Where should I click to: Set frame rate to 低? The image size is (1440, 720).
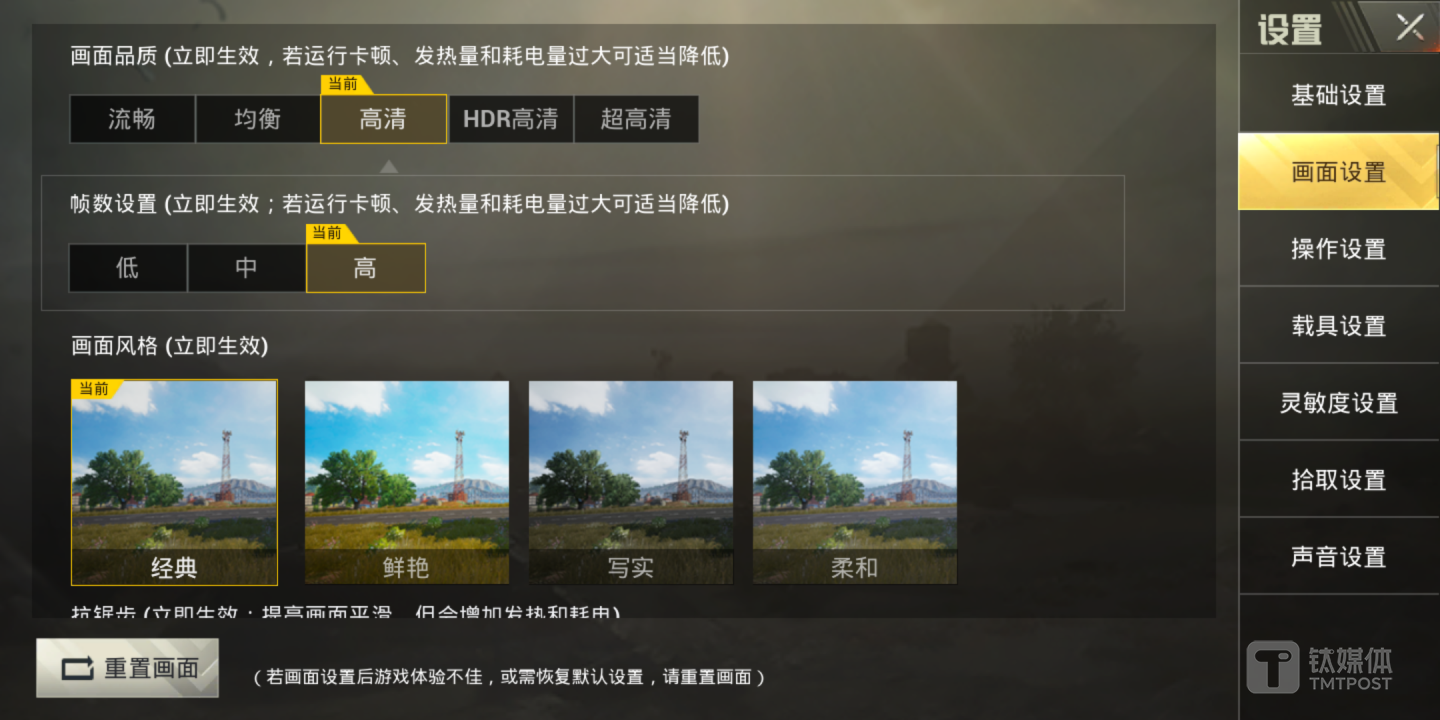tap(127, 268)
